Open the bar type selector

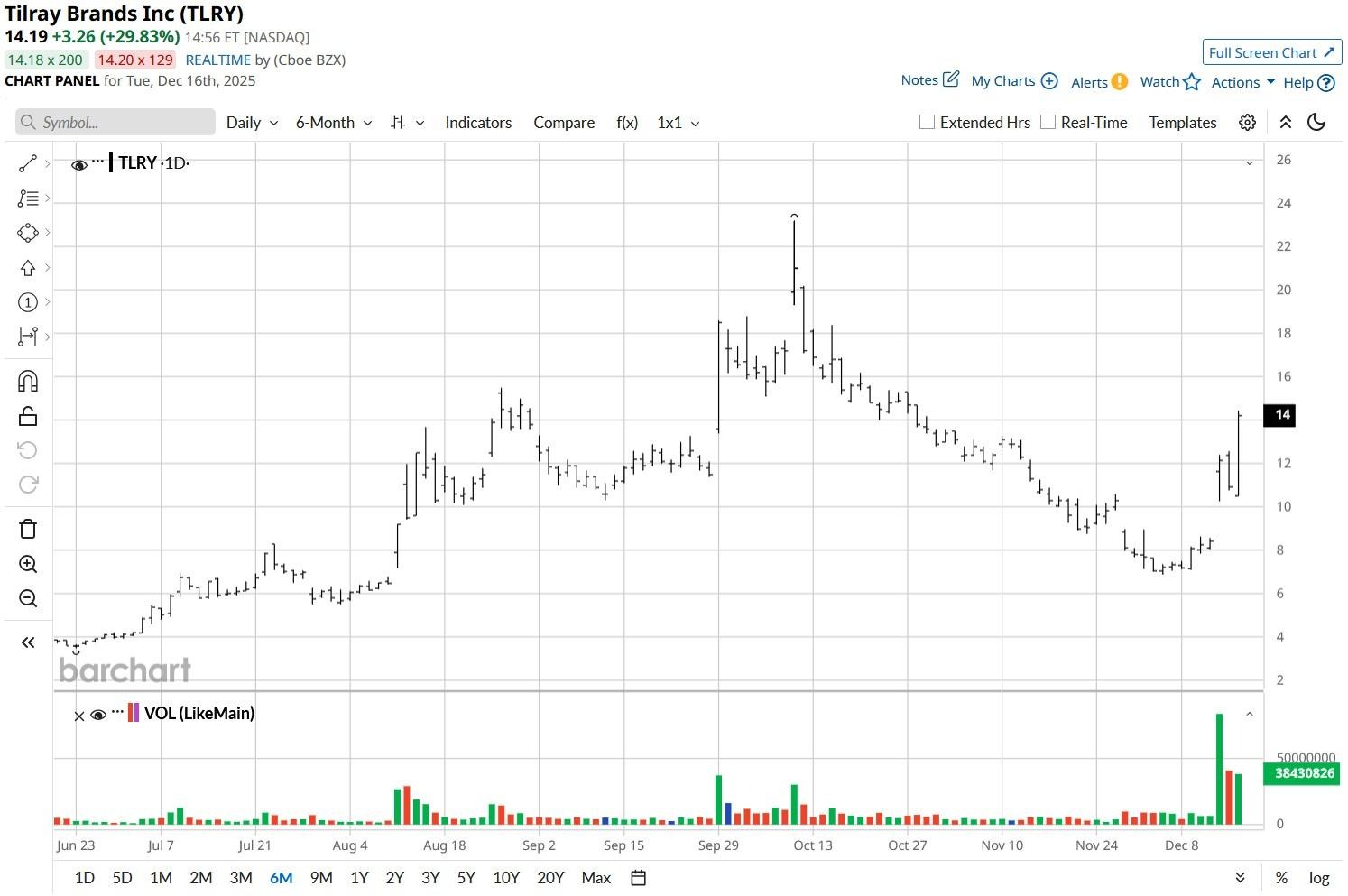(407, 123)
